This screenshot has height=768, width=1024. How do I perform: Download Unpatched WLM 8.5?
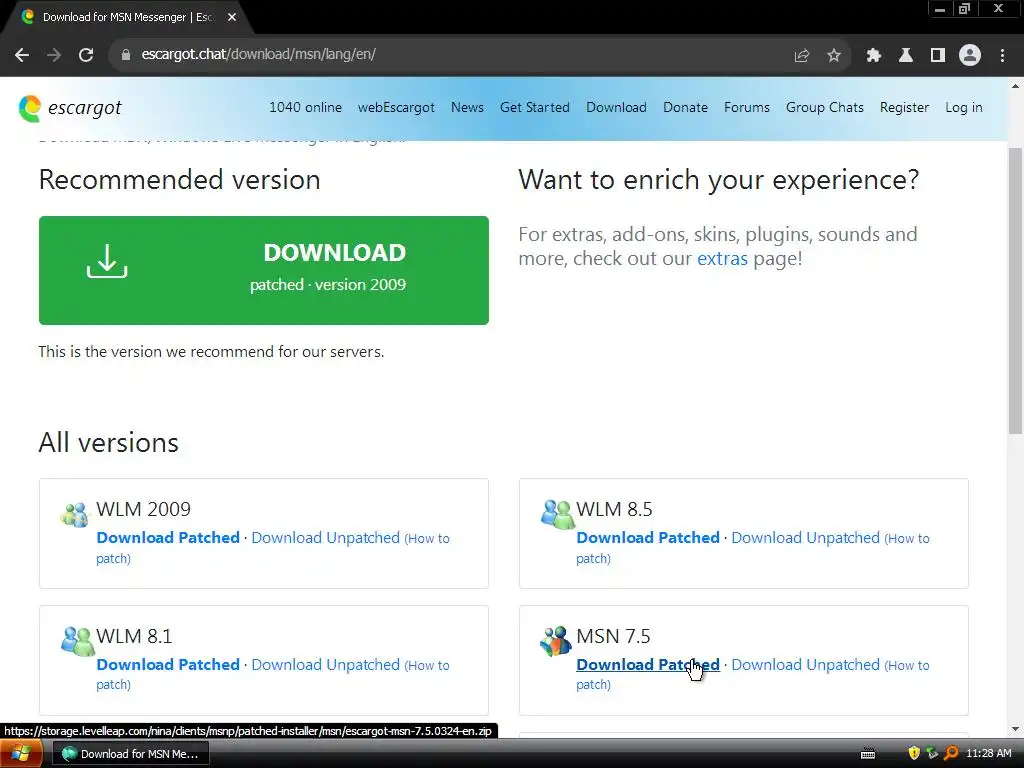coord(805,537)
